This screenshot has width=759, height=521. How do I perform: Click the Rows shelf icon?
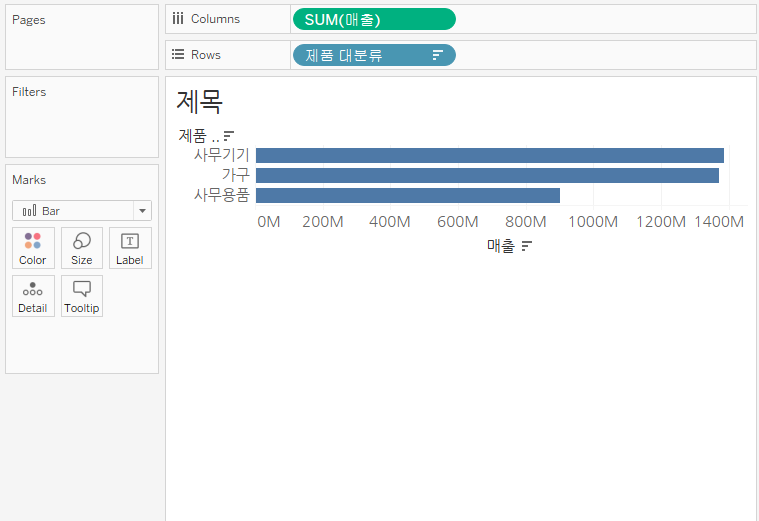point(178,54)
